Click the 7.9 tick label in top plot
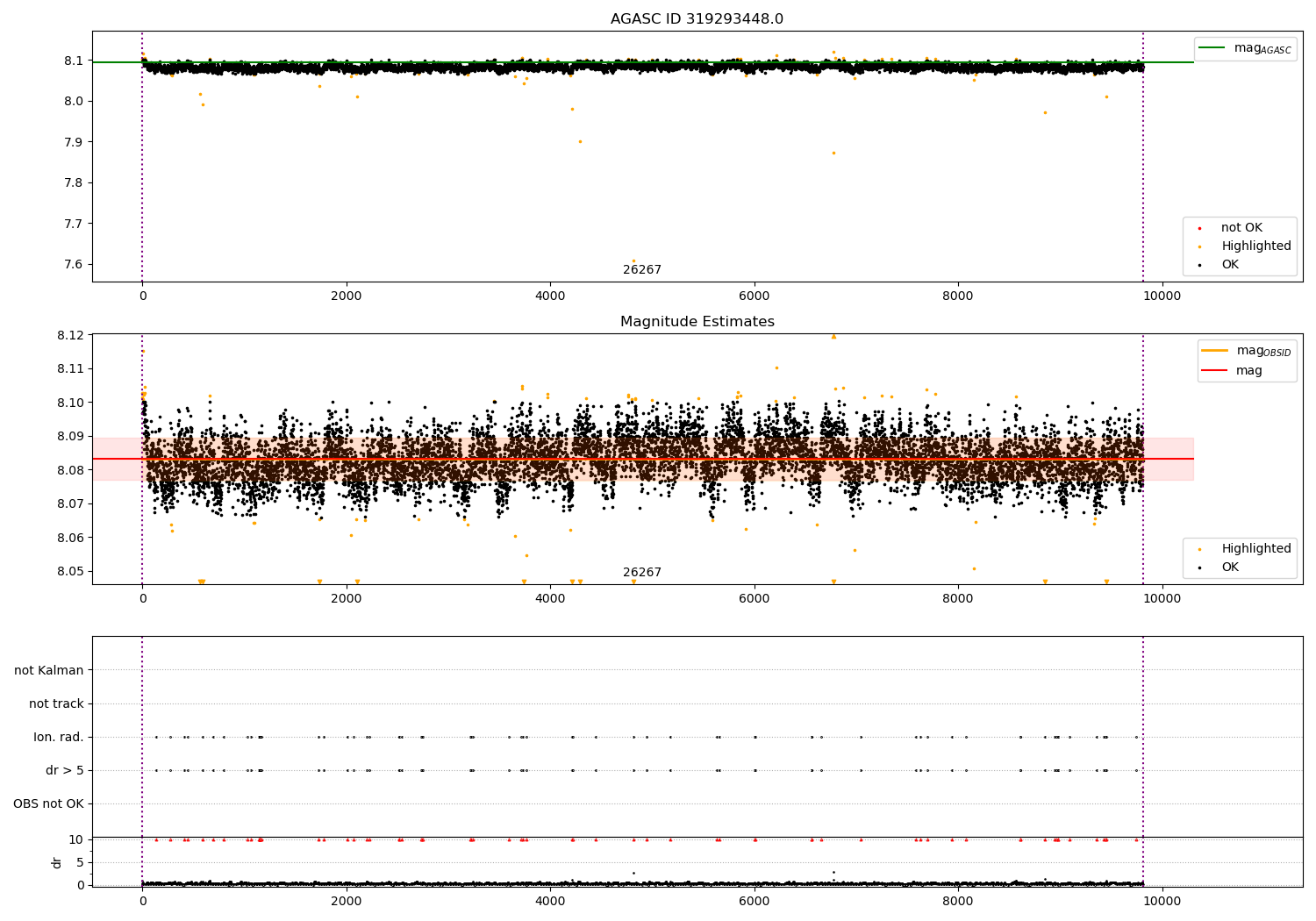 74,142
